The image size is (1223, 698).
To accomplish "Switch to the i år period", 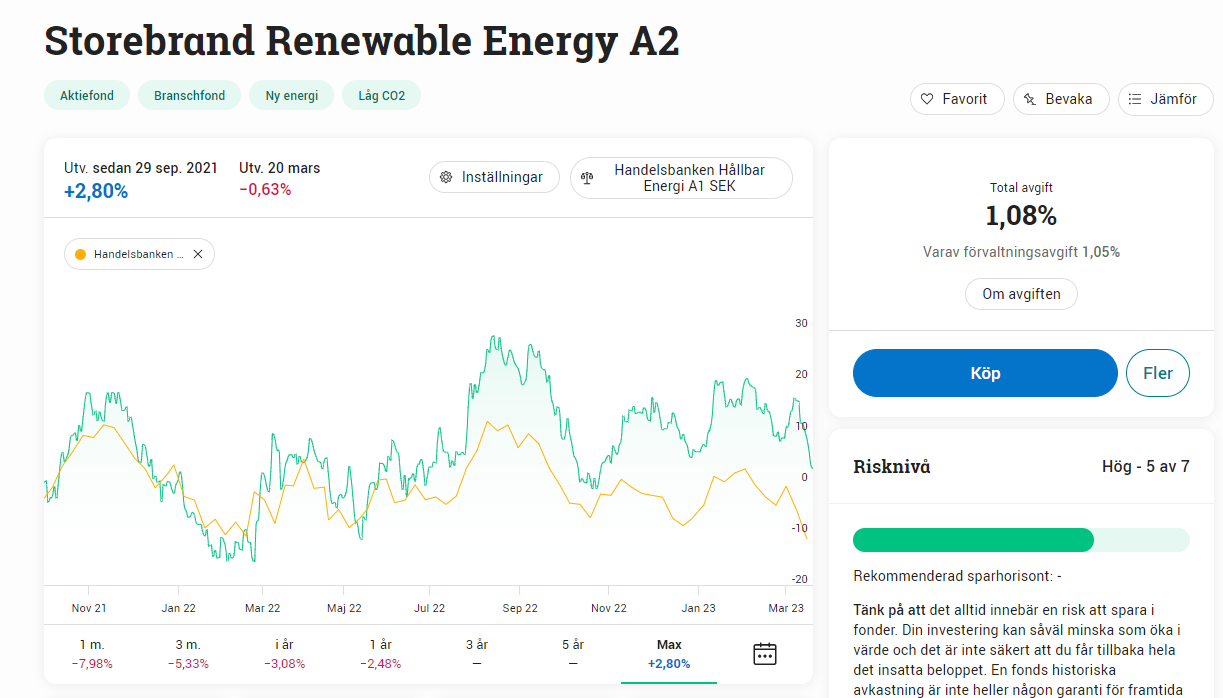I will pos(284,654).
